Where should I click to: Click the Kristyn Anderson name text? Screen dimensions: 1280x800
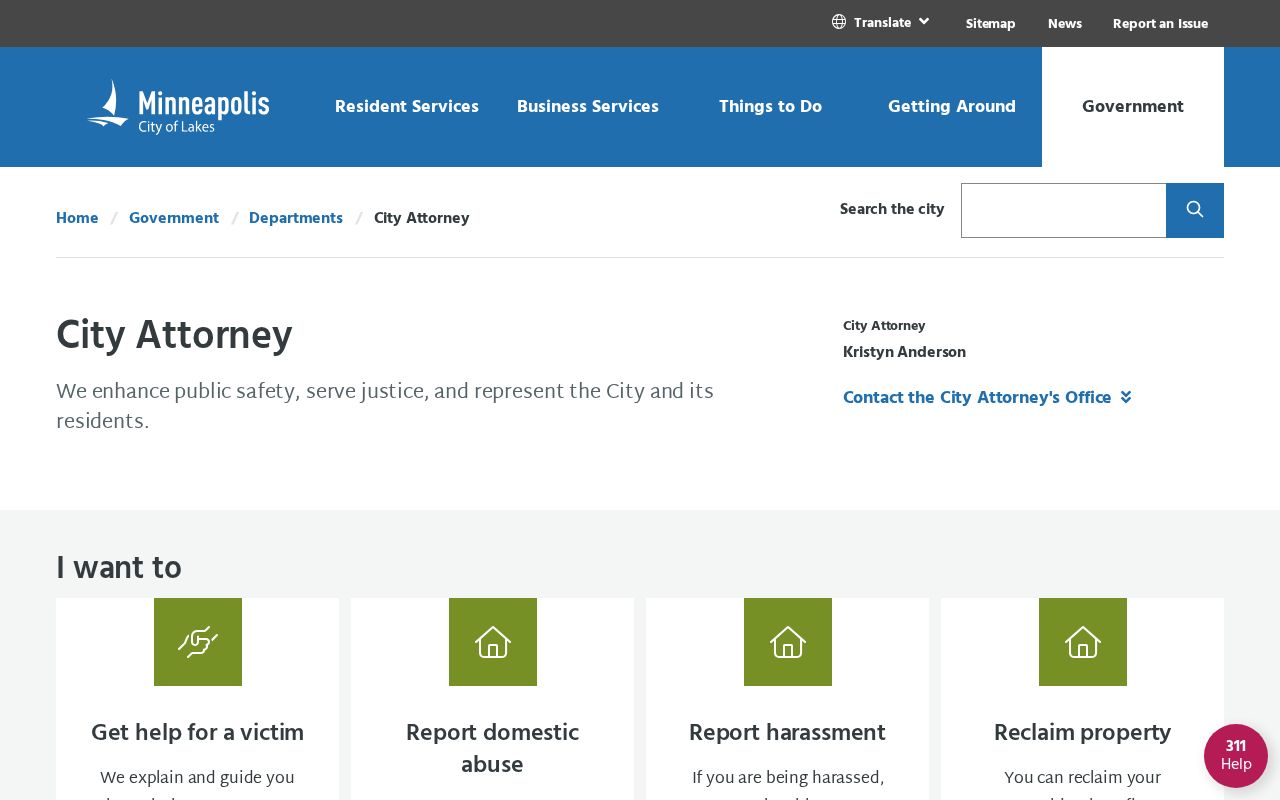tap(905, 352)
